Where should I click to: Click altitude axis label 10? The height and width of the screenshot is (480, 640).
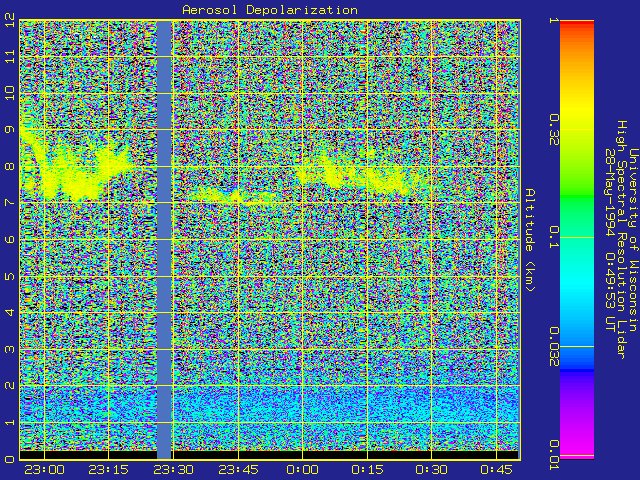[x=10, y=93]
